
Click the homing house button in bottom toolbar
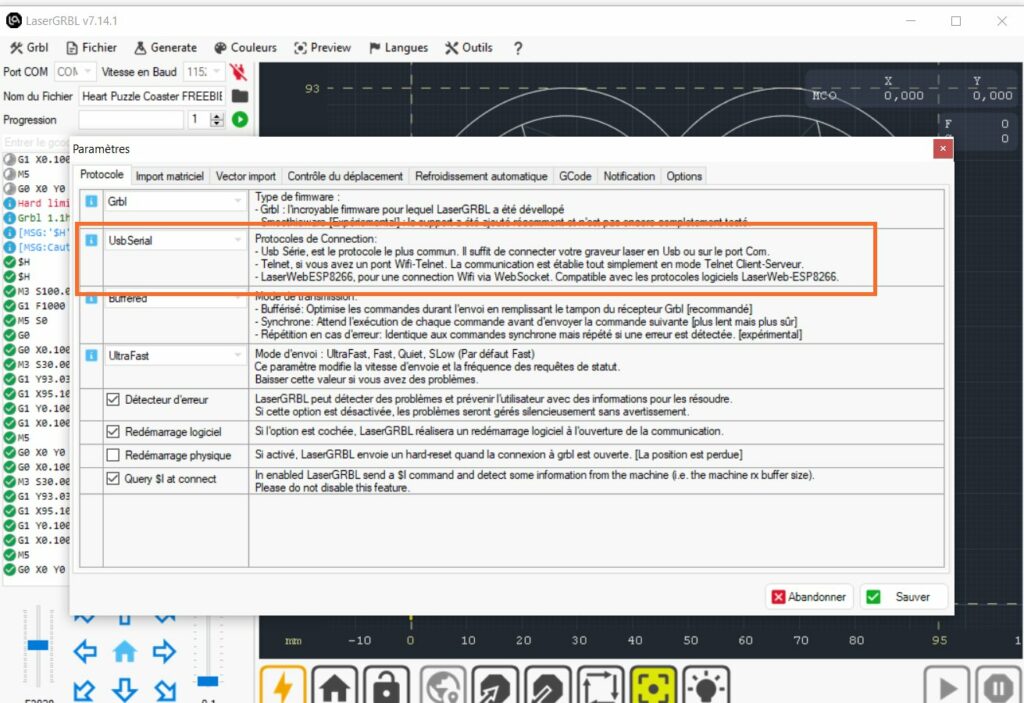334,686
